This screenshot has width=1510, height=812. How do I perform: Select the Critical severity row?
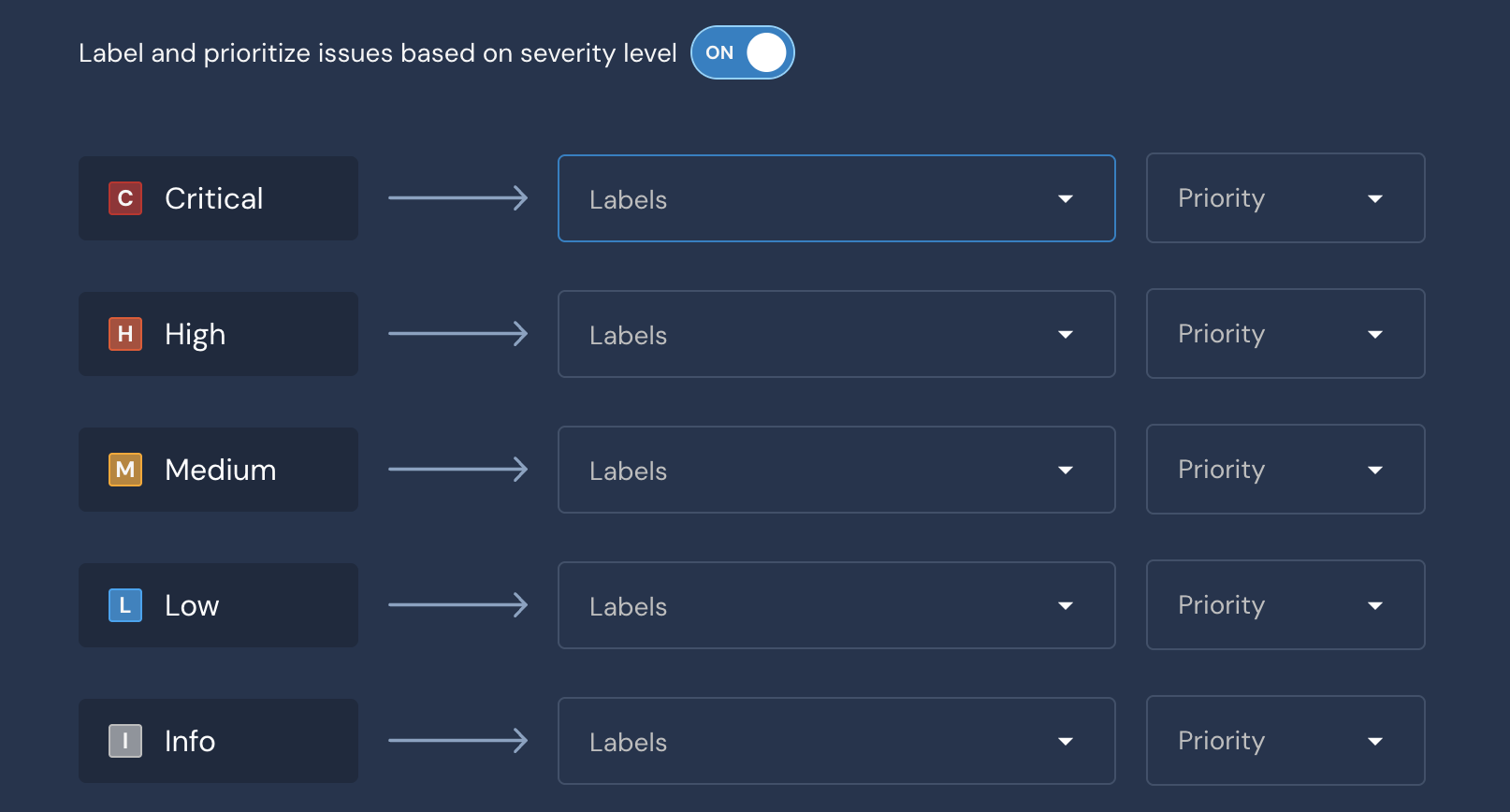click(218, 198)
